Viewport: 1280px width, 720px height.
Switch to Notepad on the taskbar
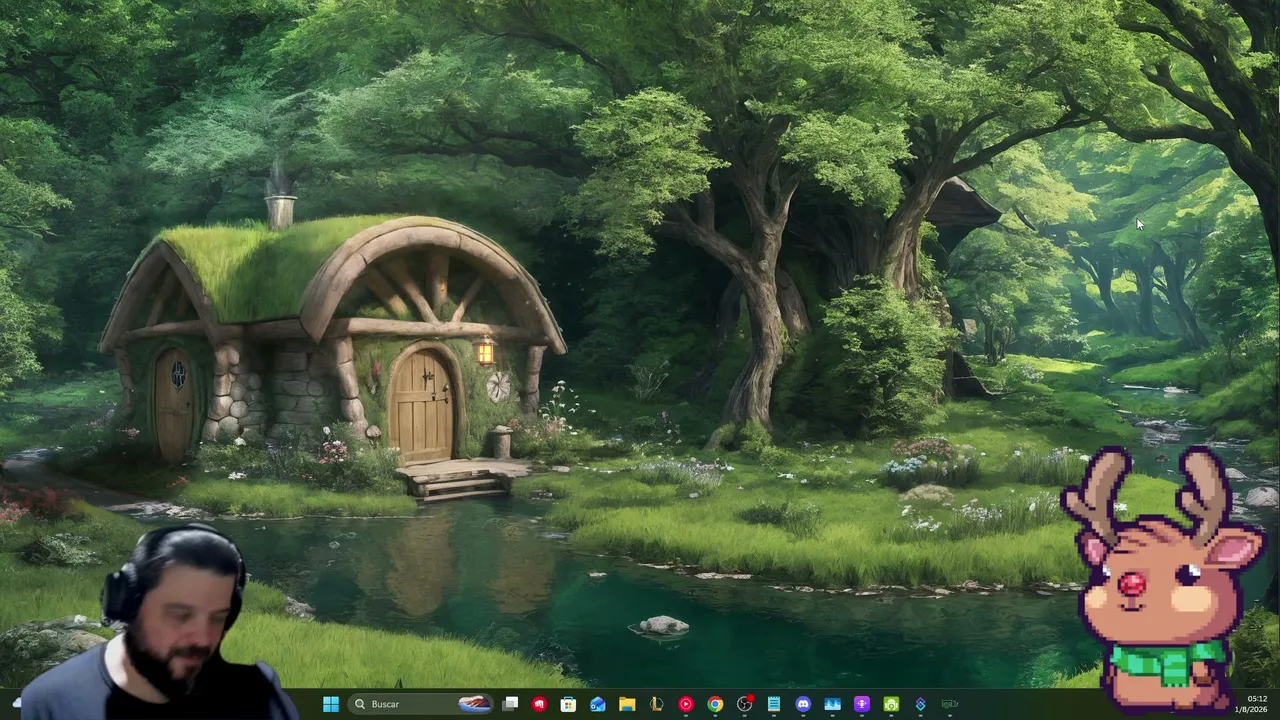click(773, 704)
